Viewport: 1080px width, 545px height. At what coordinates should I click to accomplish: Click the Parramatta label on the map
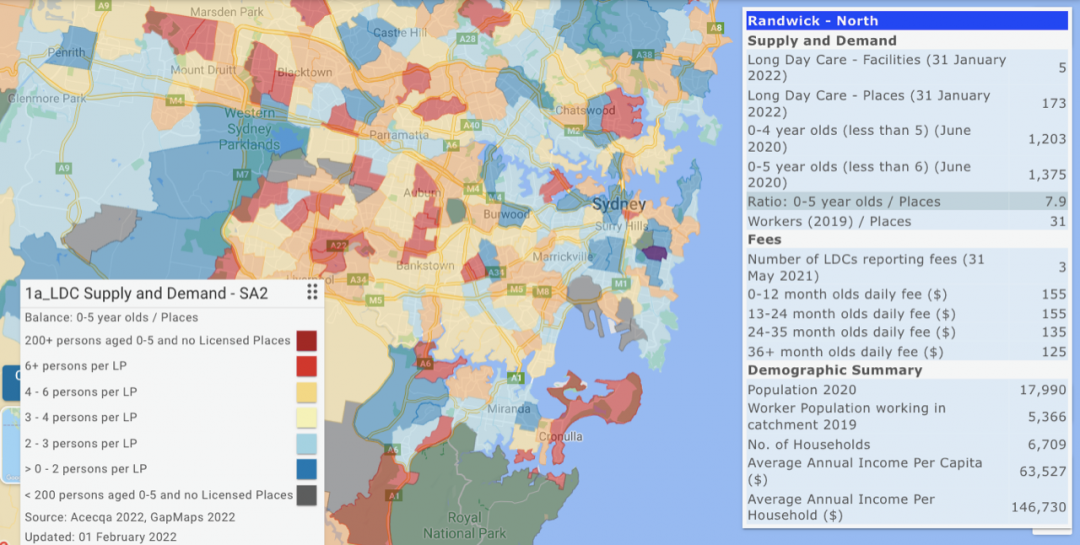pyautogui.click(x=400, y=134)
